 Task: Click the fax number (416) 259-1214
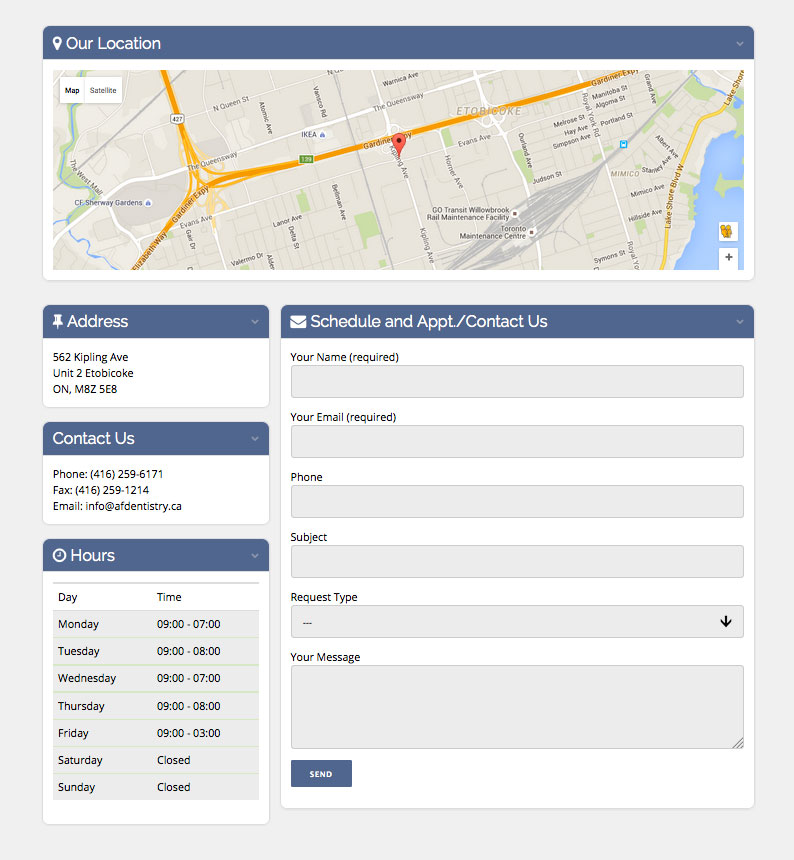coord(112,490)
